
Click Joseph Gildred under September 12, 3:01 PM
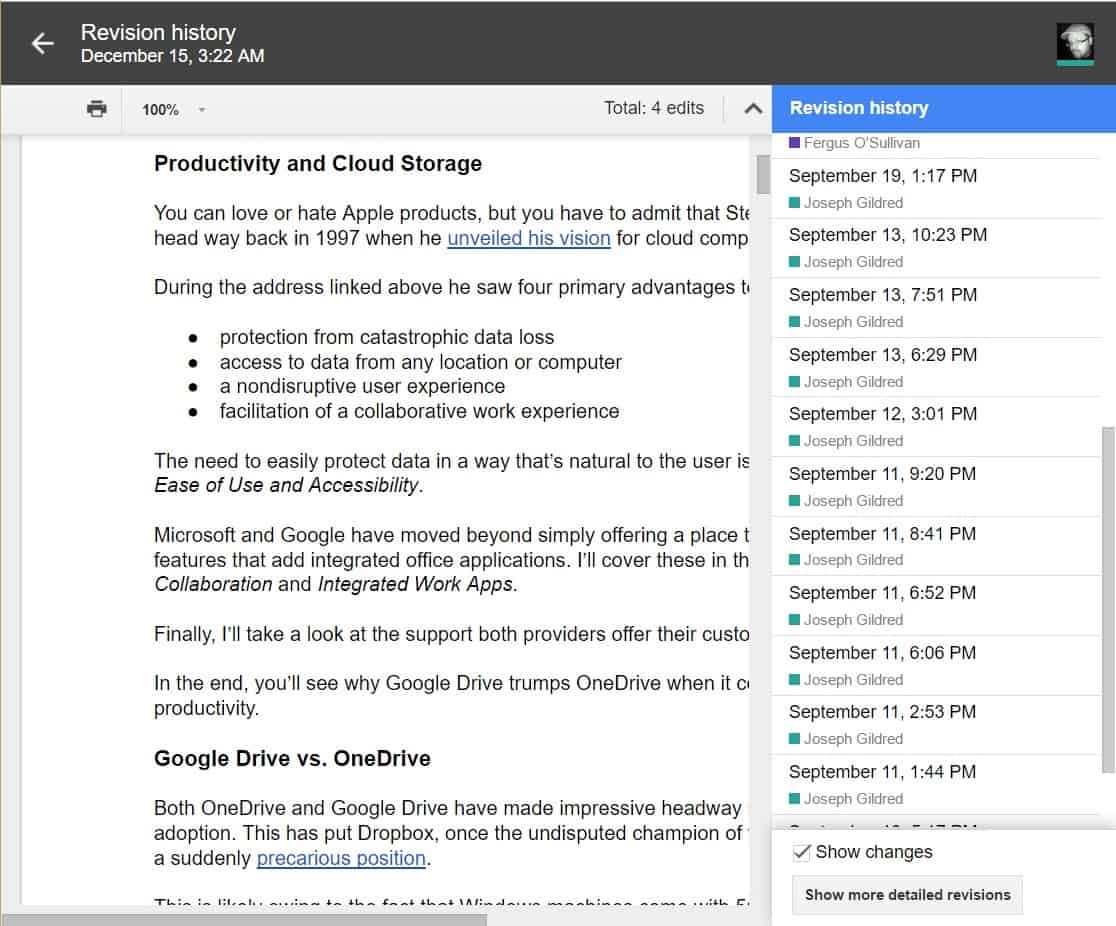point(853,441)
